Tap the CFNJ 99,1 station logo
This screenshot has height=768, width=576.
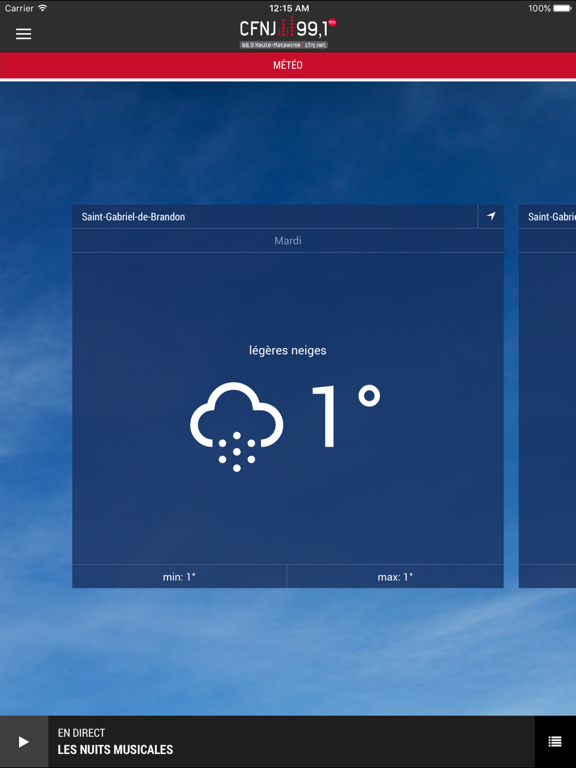[x=288, y=32]
